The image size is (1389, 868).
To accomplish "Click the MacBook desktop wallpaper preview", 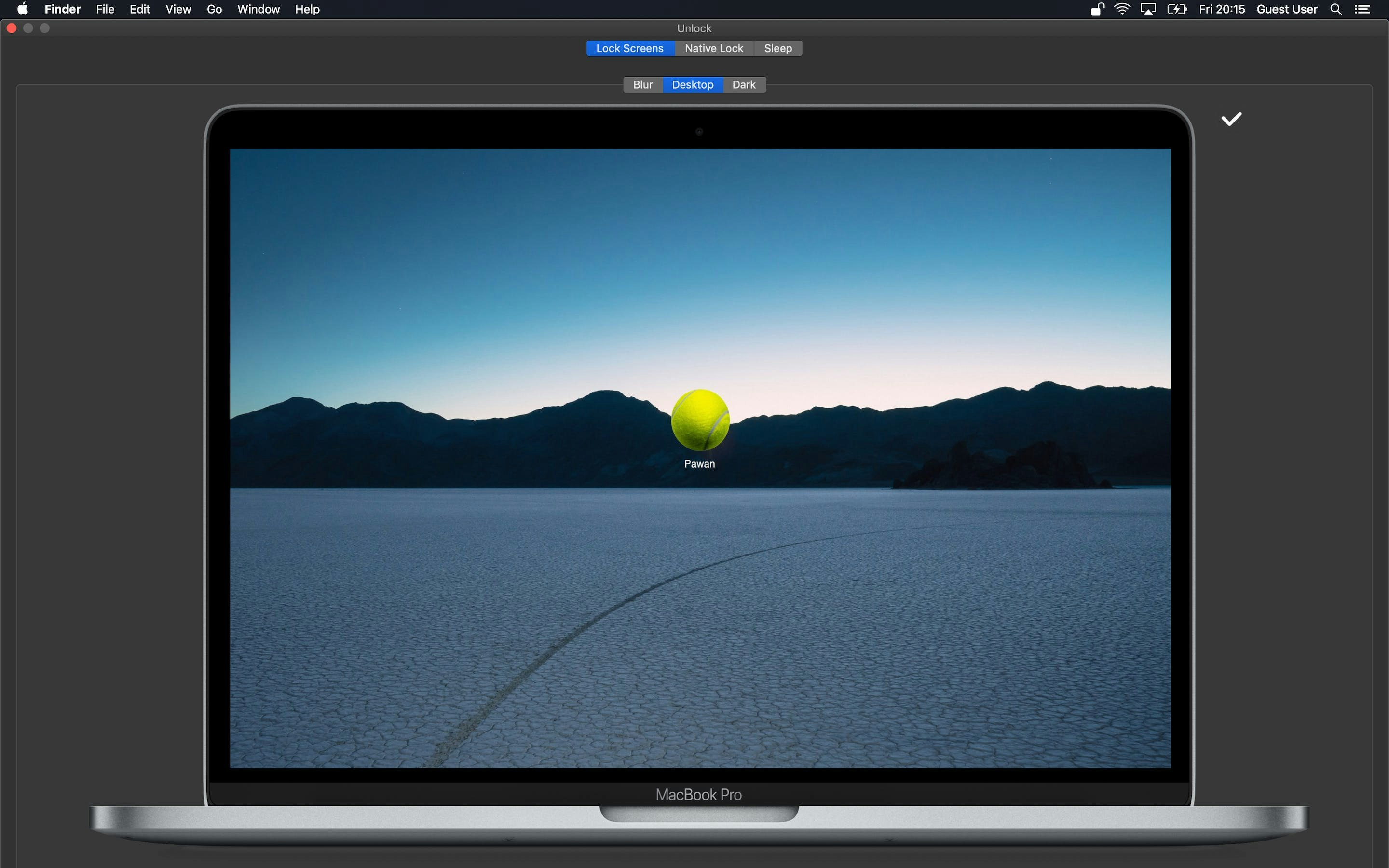I will 700,603.
